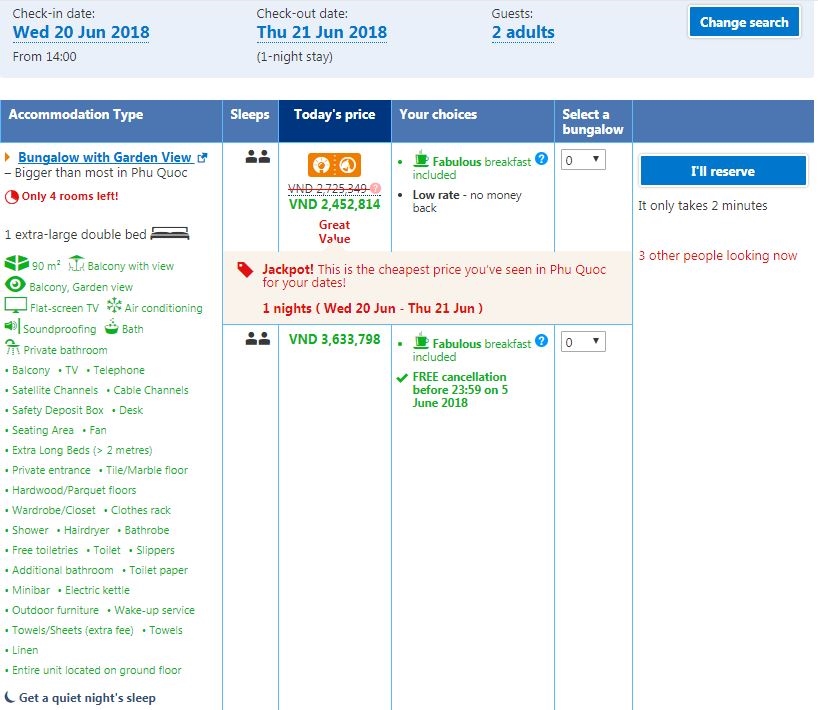Click the external link icon beside bungalow name

[x=203, y=158]
